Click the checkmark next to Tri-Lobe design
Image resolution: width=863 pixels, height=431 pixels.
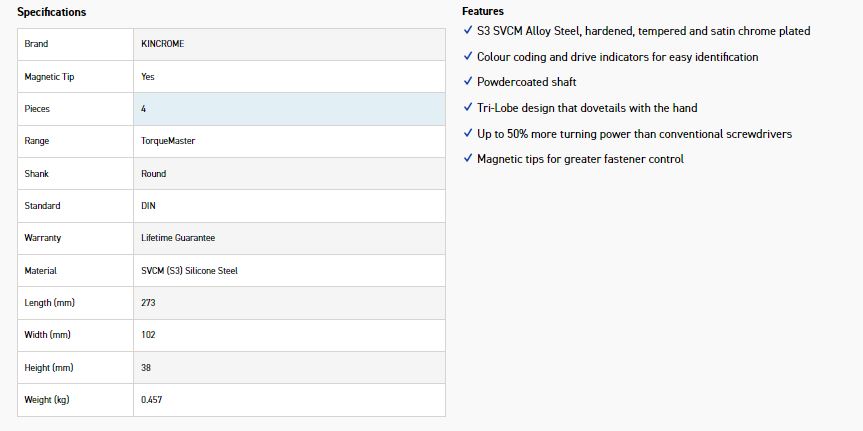tap(468, 107)
